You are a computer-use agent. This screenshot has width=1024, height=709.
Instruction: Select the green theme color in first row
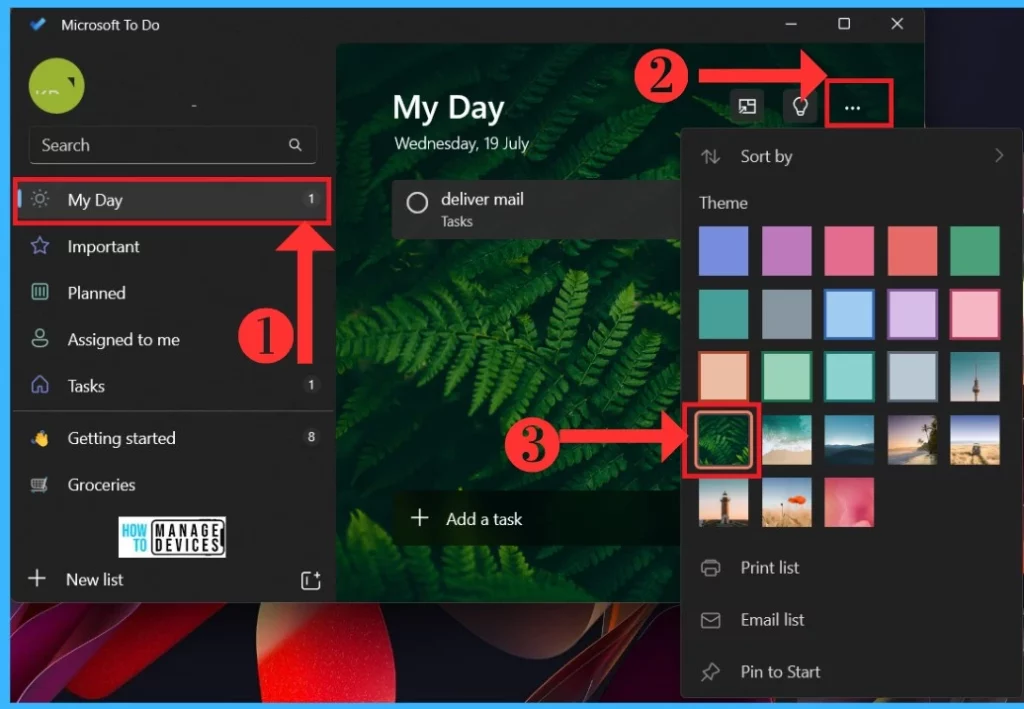(x=974, y=251)
